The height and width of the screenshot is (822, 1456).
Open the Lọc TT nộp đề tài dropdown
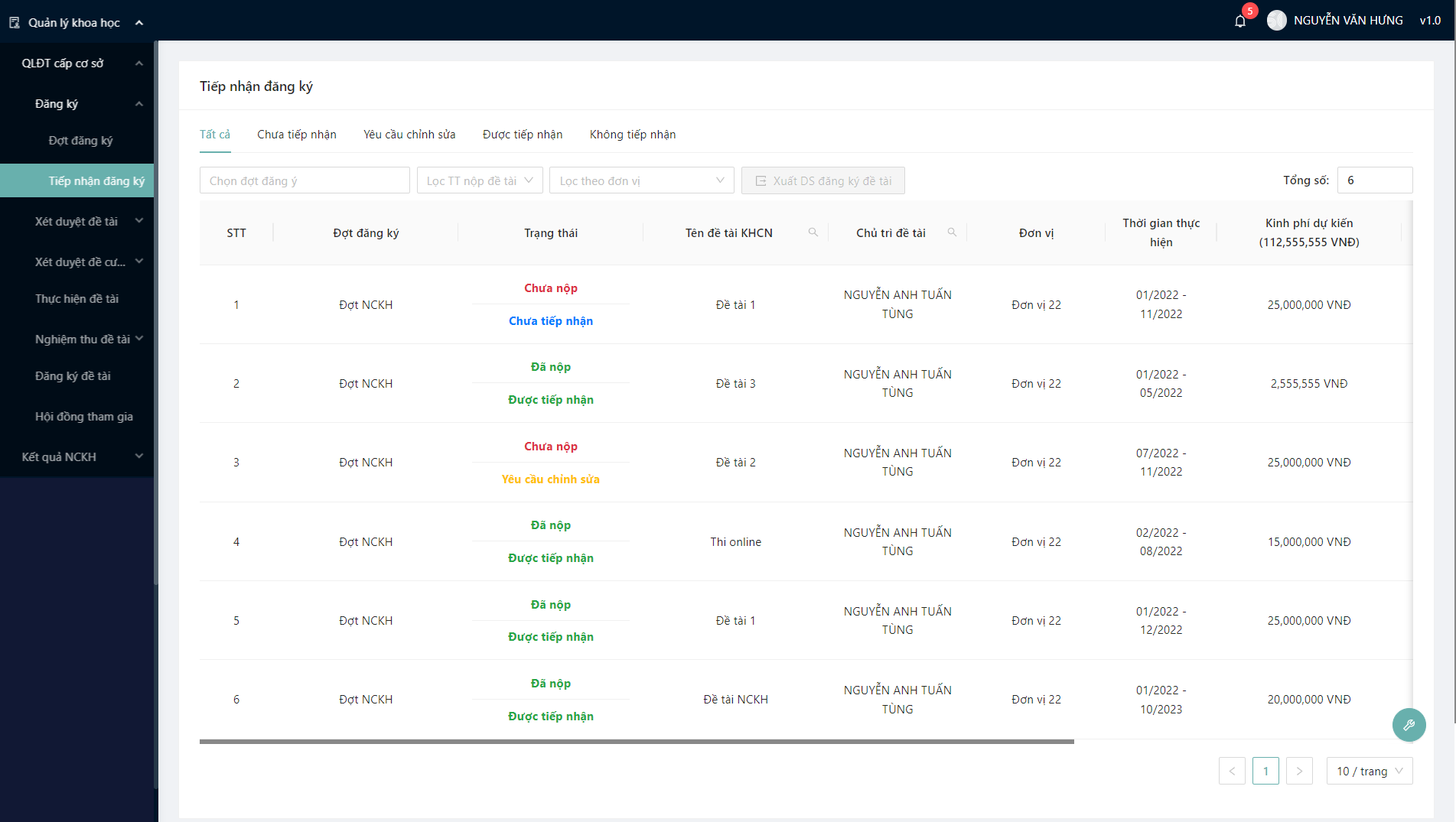(480, 180)
